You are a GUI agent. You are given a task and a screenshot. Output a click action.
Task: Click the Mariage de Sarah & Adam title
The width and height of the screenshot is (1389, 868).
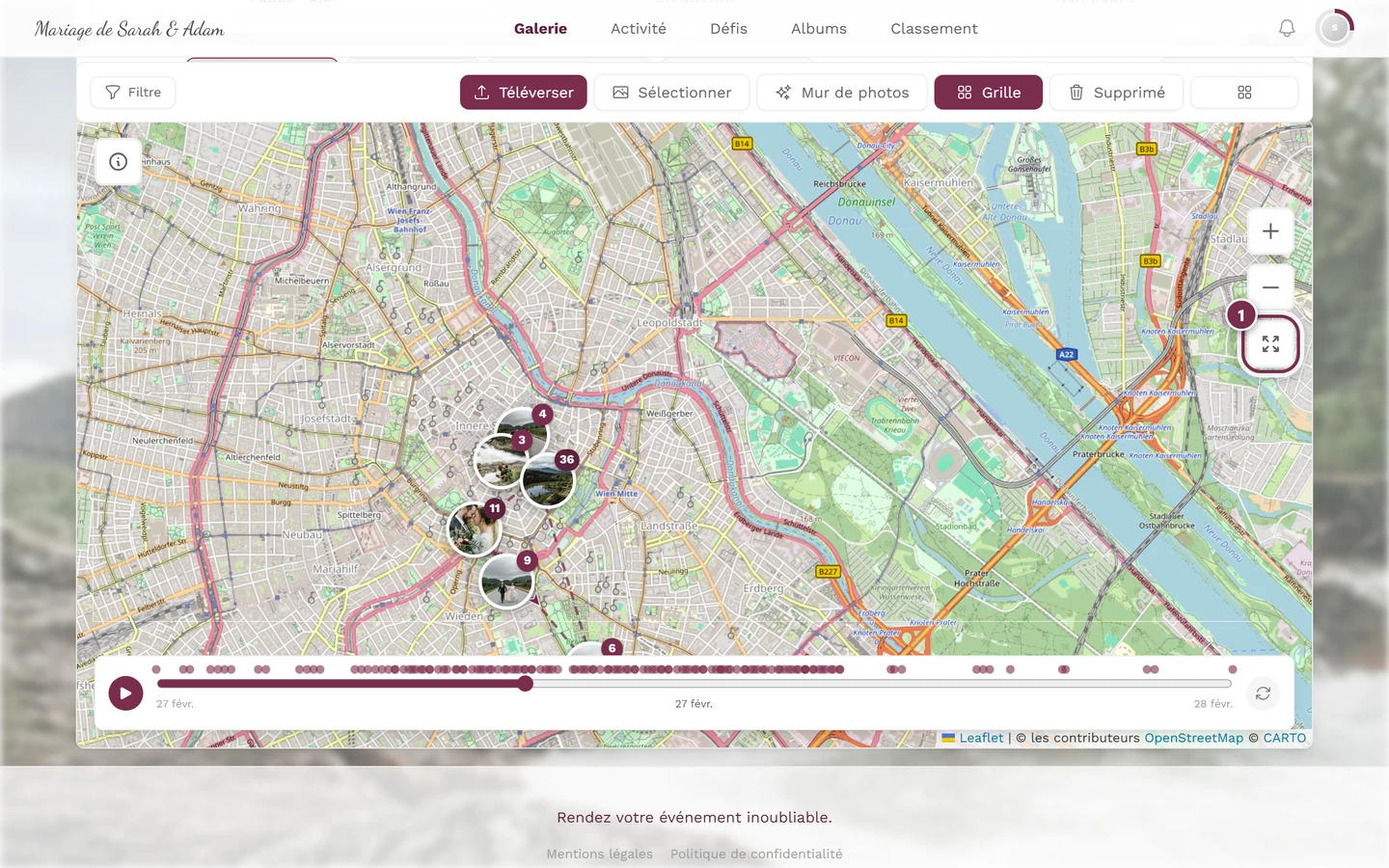pyautogui.click(x=129, y=29)
